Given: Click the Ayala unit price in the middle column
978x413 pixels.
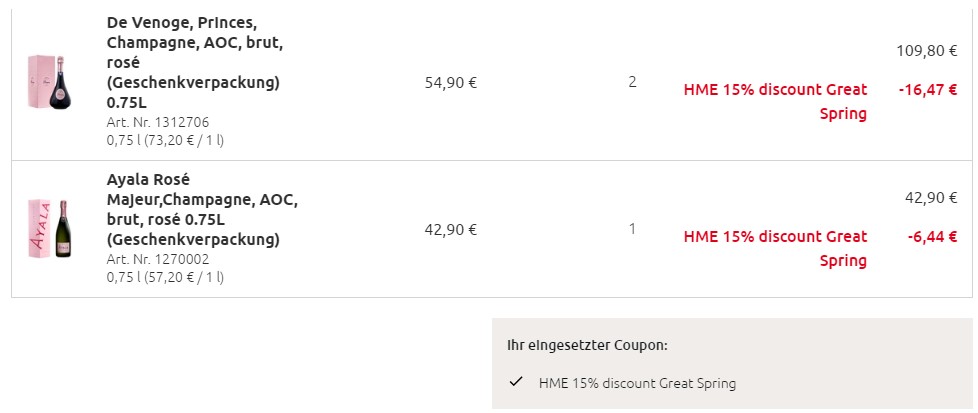Looking at the screenshot, I should coord(451,229).
